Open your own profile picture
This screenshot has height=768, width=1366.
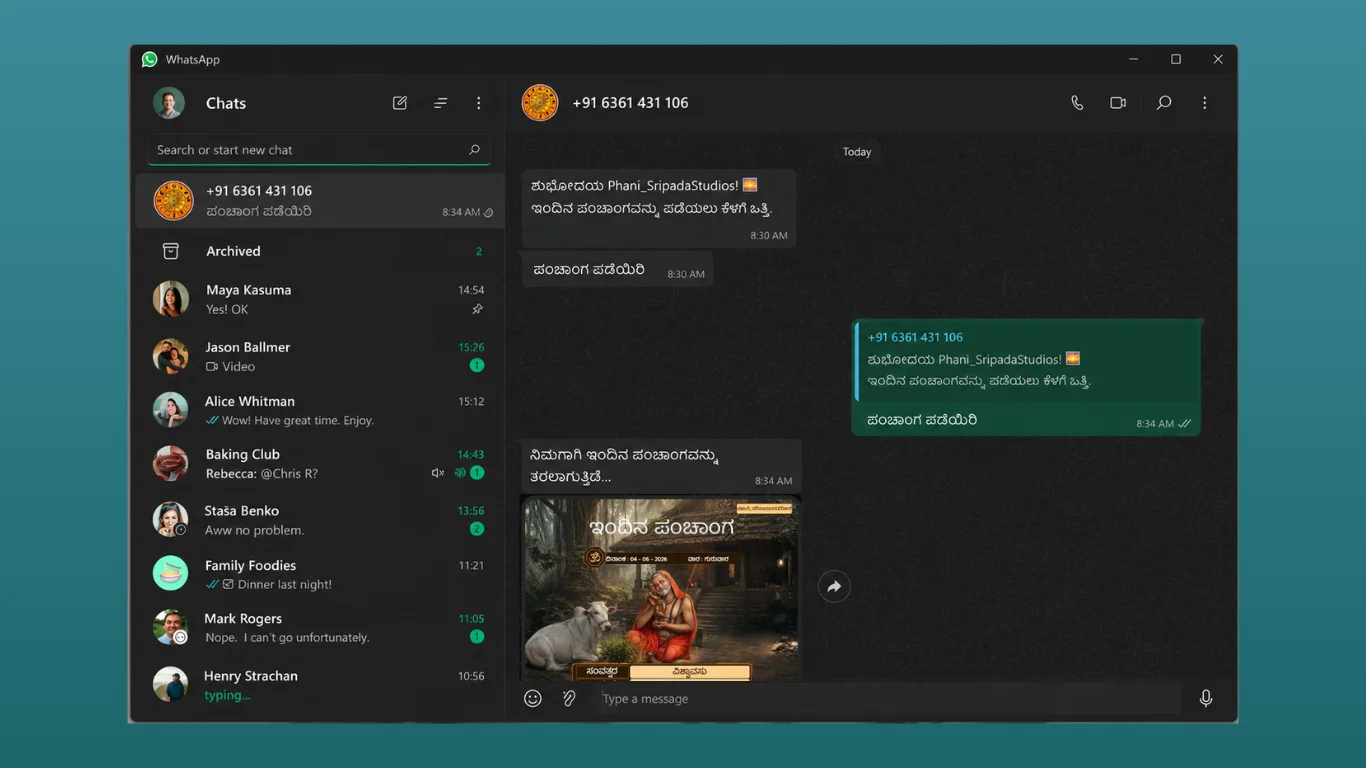click(169, 103)
